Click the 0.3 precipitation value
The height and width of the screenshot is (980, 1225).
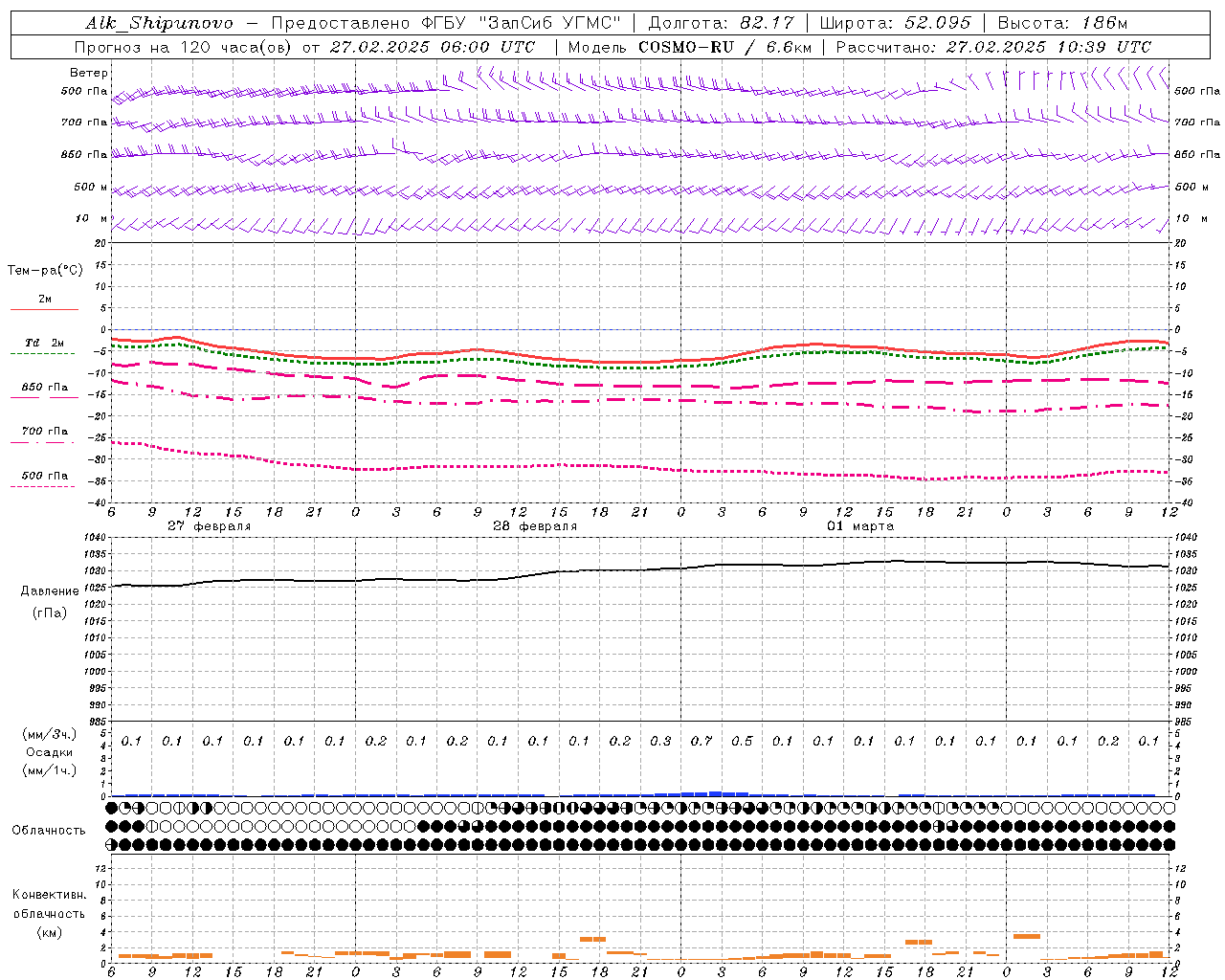click(660, 741)
